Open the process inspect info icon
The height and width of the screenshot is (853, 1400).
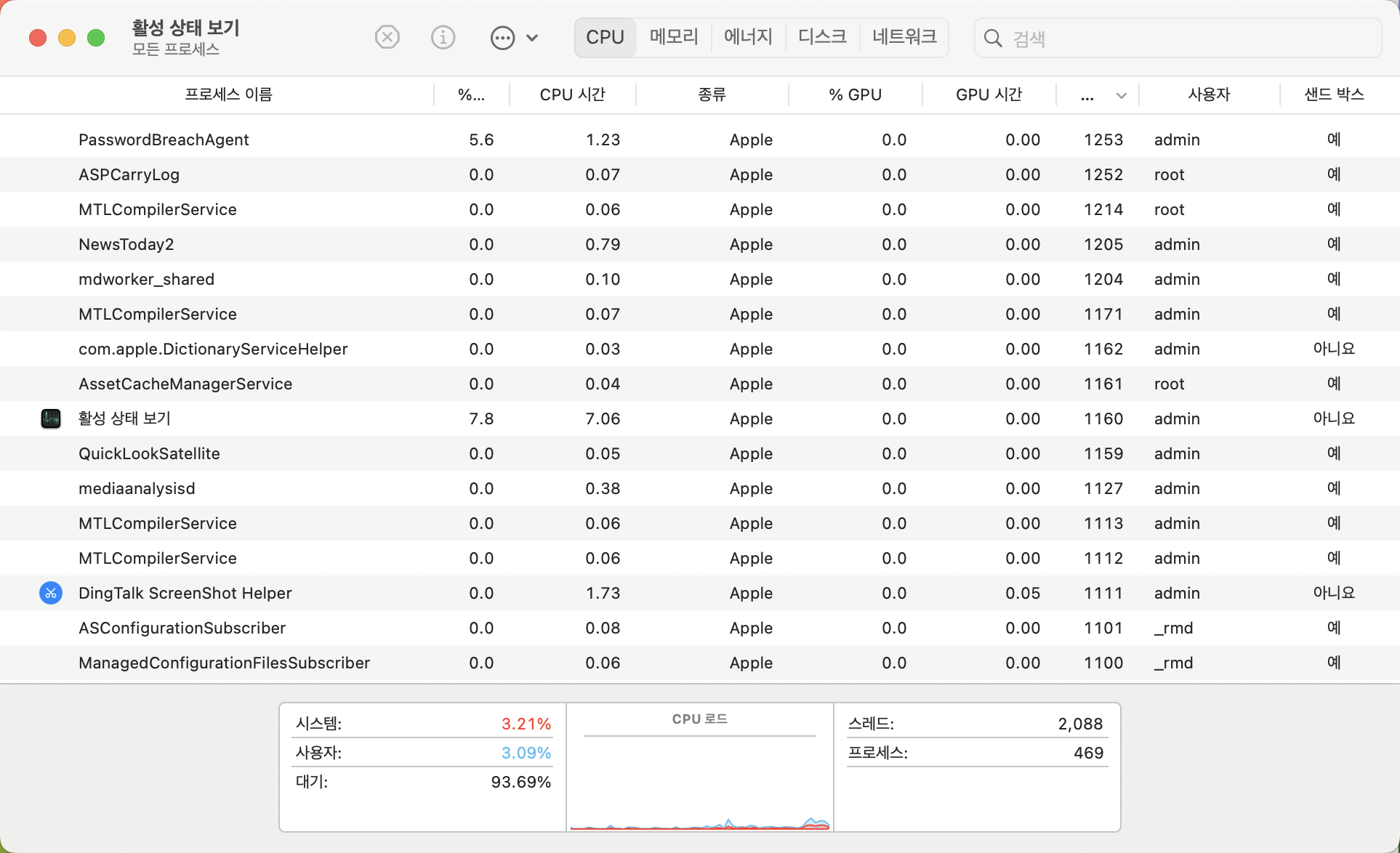(x=443, y=37)
